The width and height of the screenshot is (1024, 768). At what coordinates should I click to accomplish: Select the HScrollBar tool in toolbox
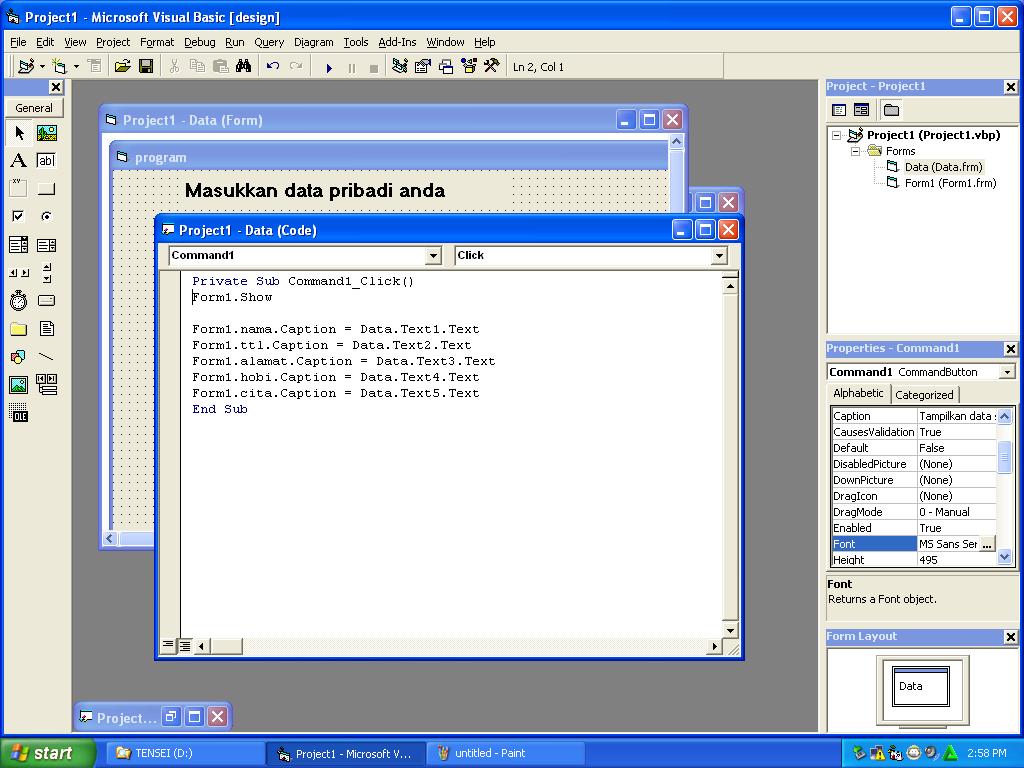18,273
